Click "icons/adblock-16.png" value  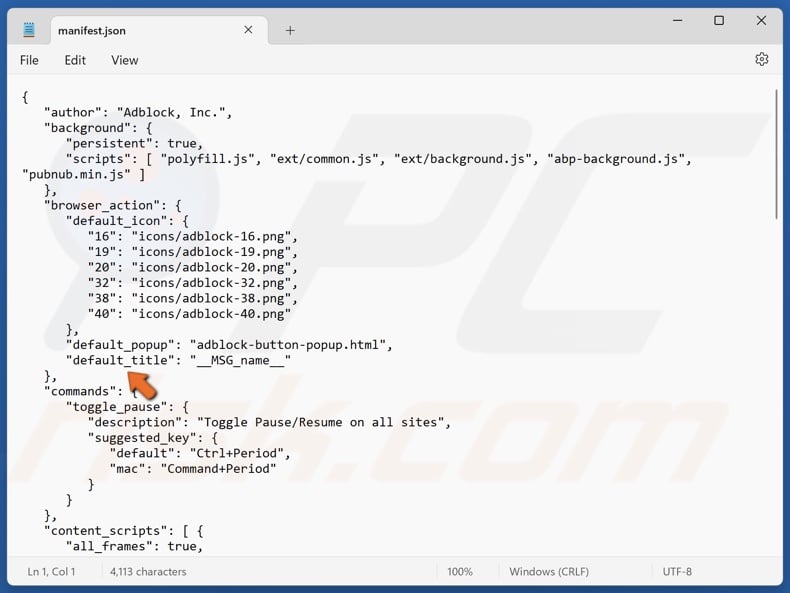click(211, 236)
